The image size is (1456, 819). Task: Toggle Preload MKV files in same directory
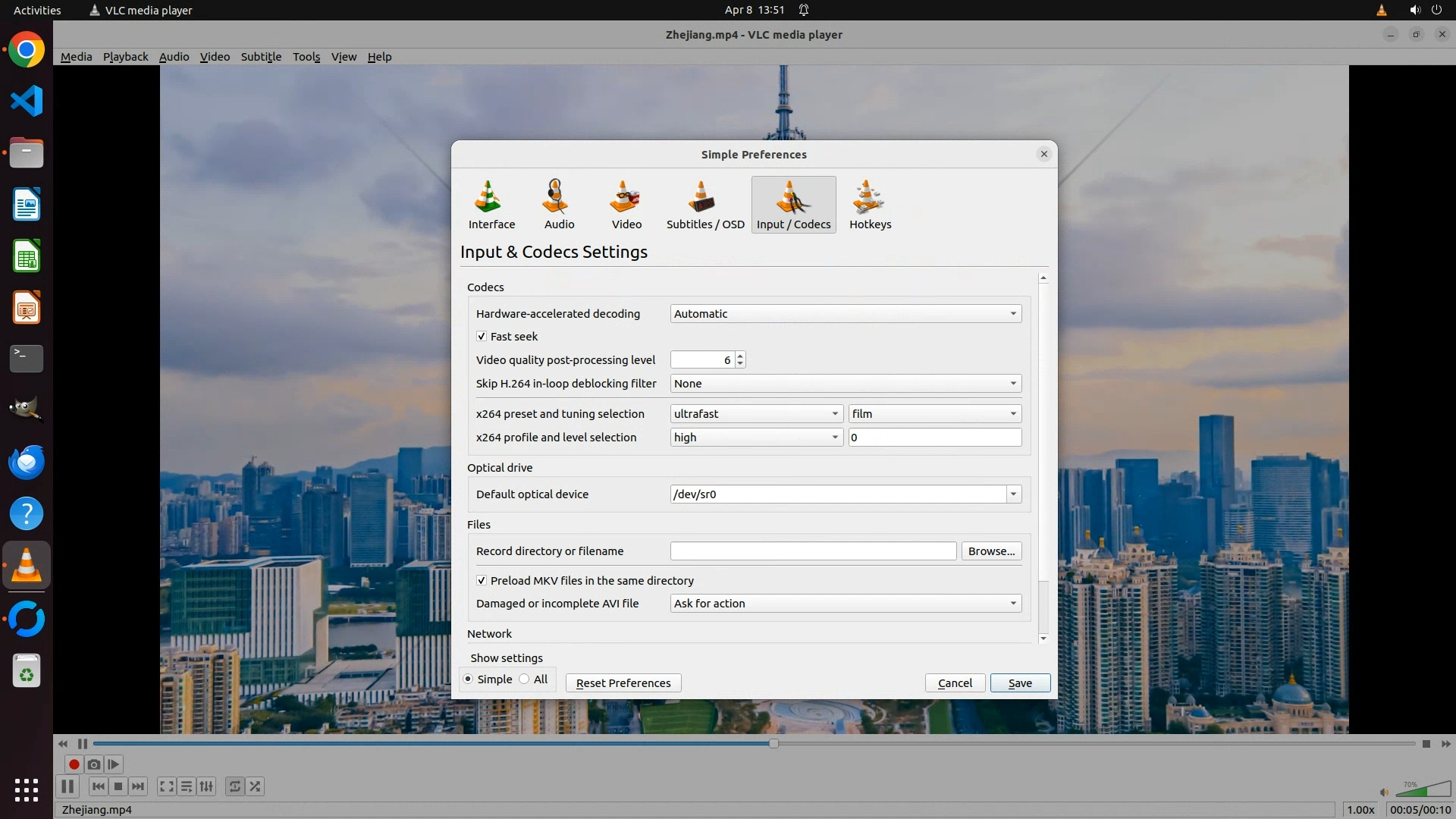tap(482, 580)
